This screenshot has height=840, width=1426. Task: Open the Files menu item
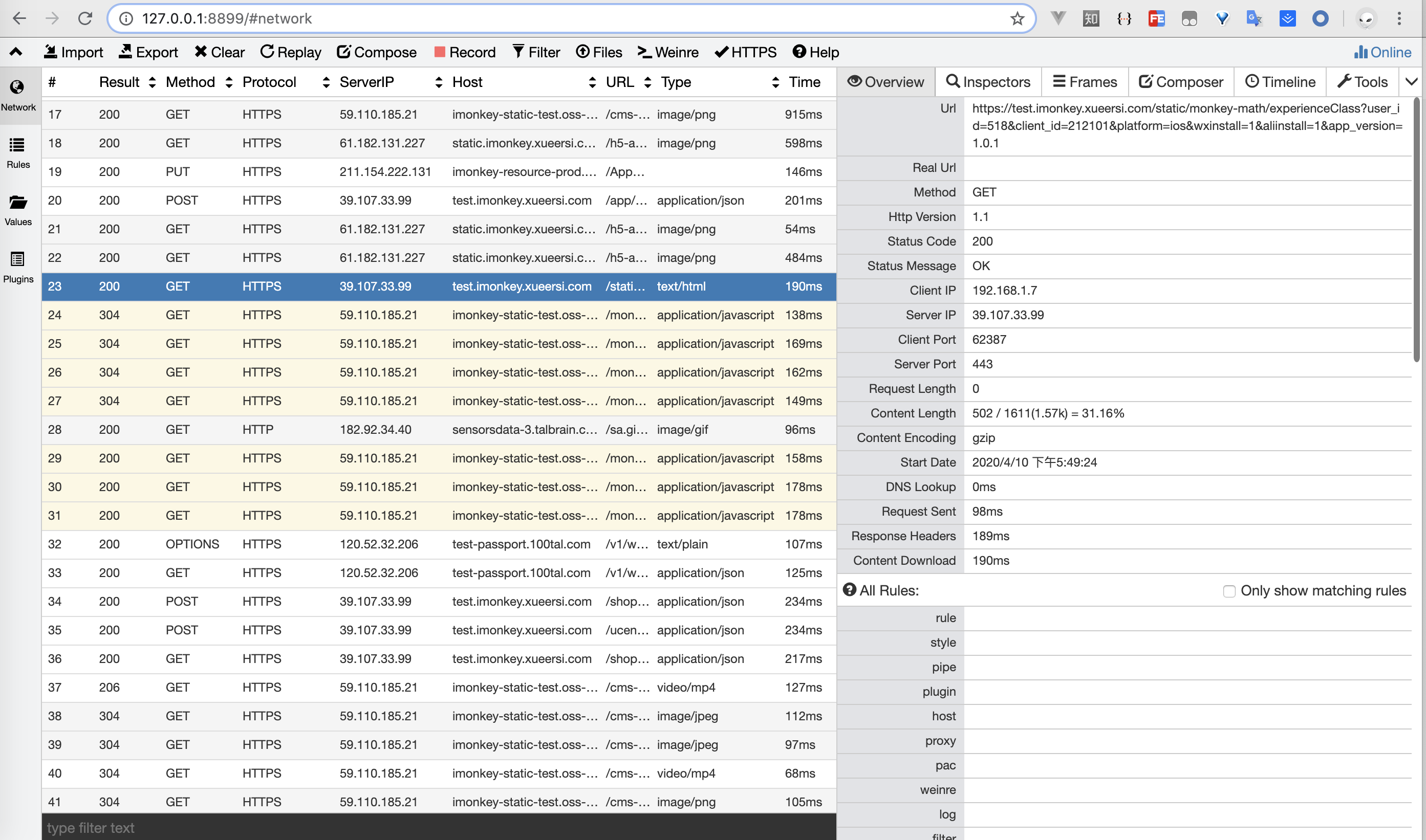[x=599, y=52]
